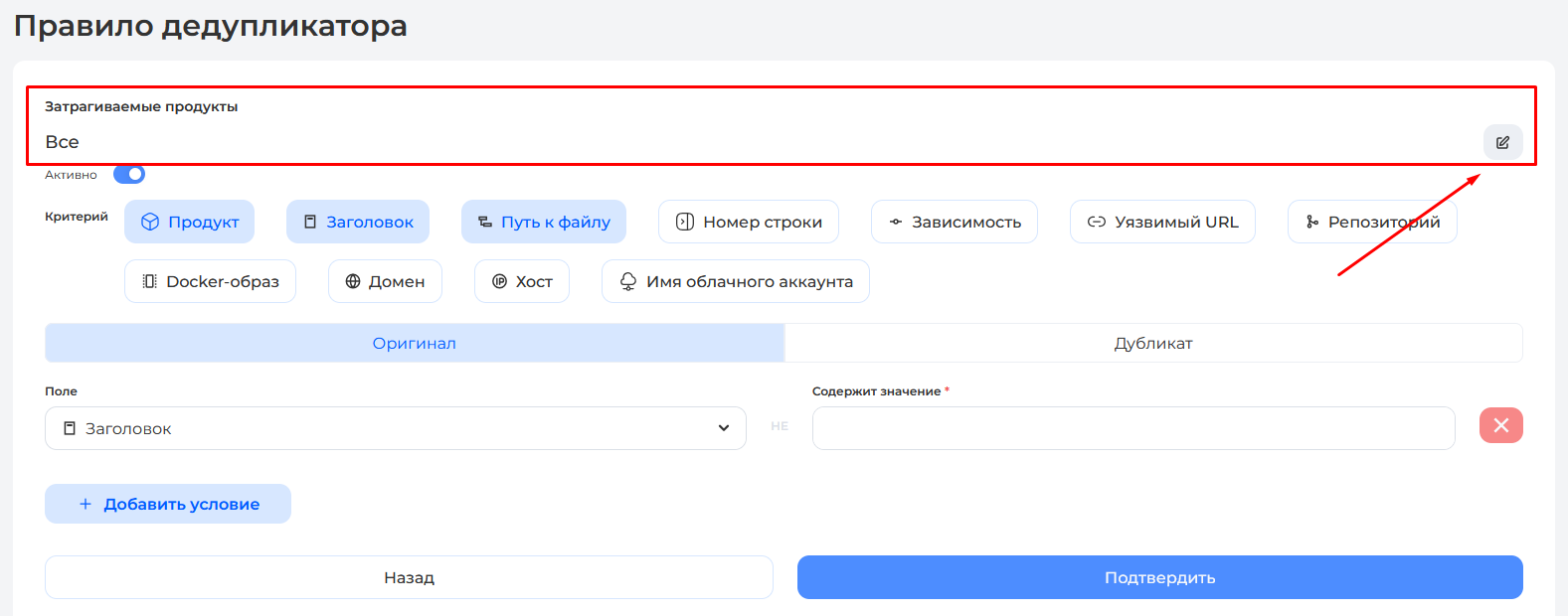Screen dimensions: 1568x616
Task: Choose the Уязвимый URL criterion
Action: click(1161, 222)
